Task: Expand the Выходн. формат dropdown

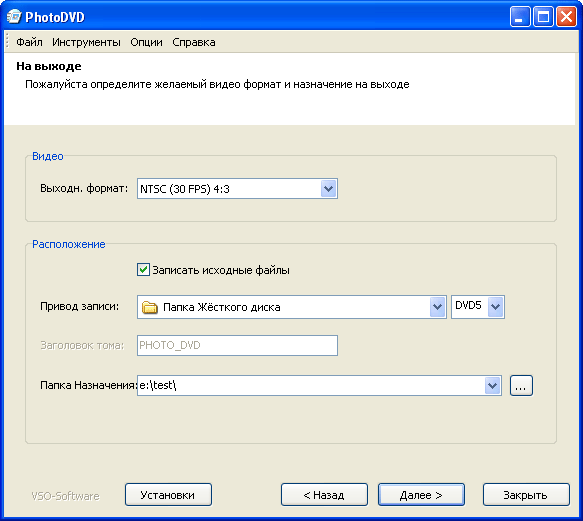Action: (328, 189)
